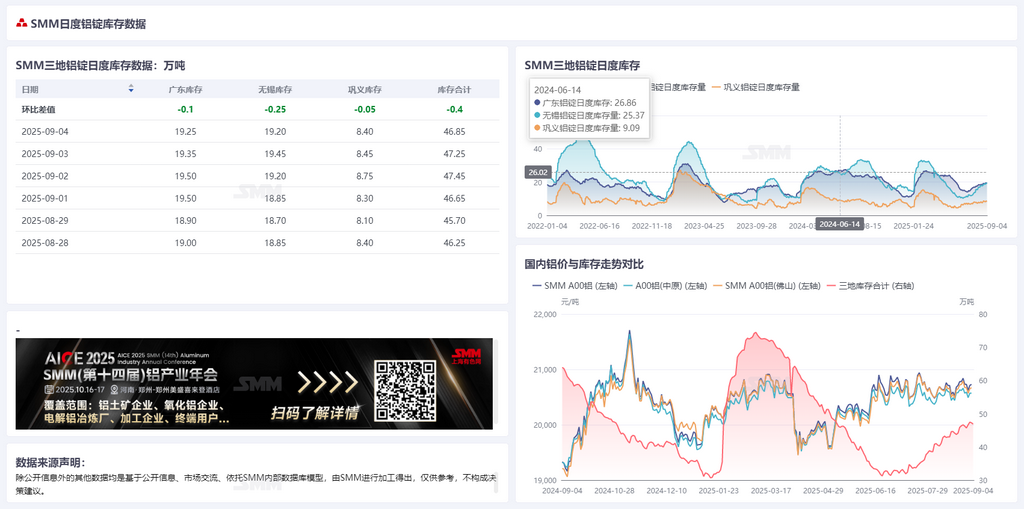This screenshot has width=1024, height=509.
Task: Click the -0.25 value in 环比差值 row
Action: pyautogui.click(x=275, y=109)
